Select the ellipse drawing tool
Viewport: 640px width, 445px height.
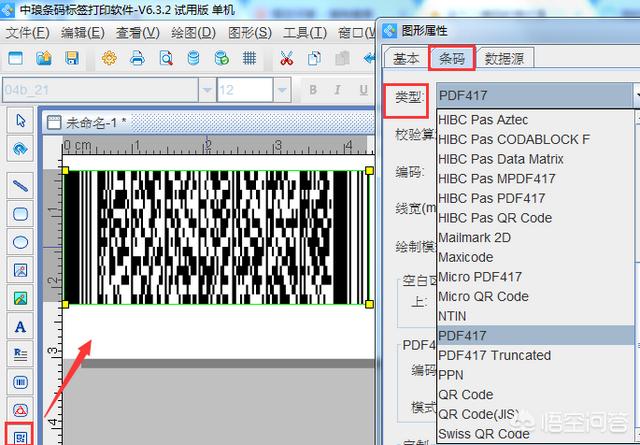[20, 242]
